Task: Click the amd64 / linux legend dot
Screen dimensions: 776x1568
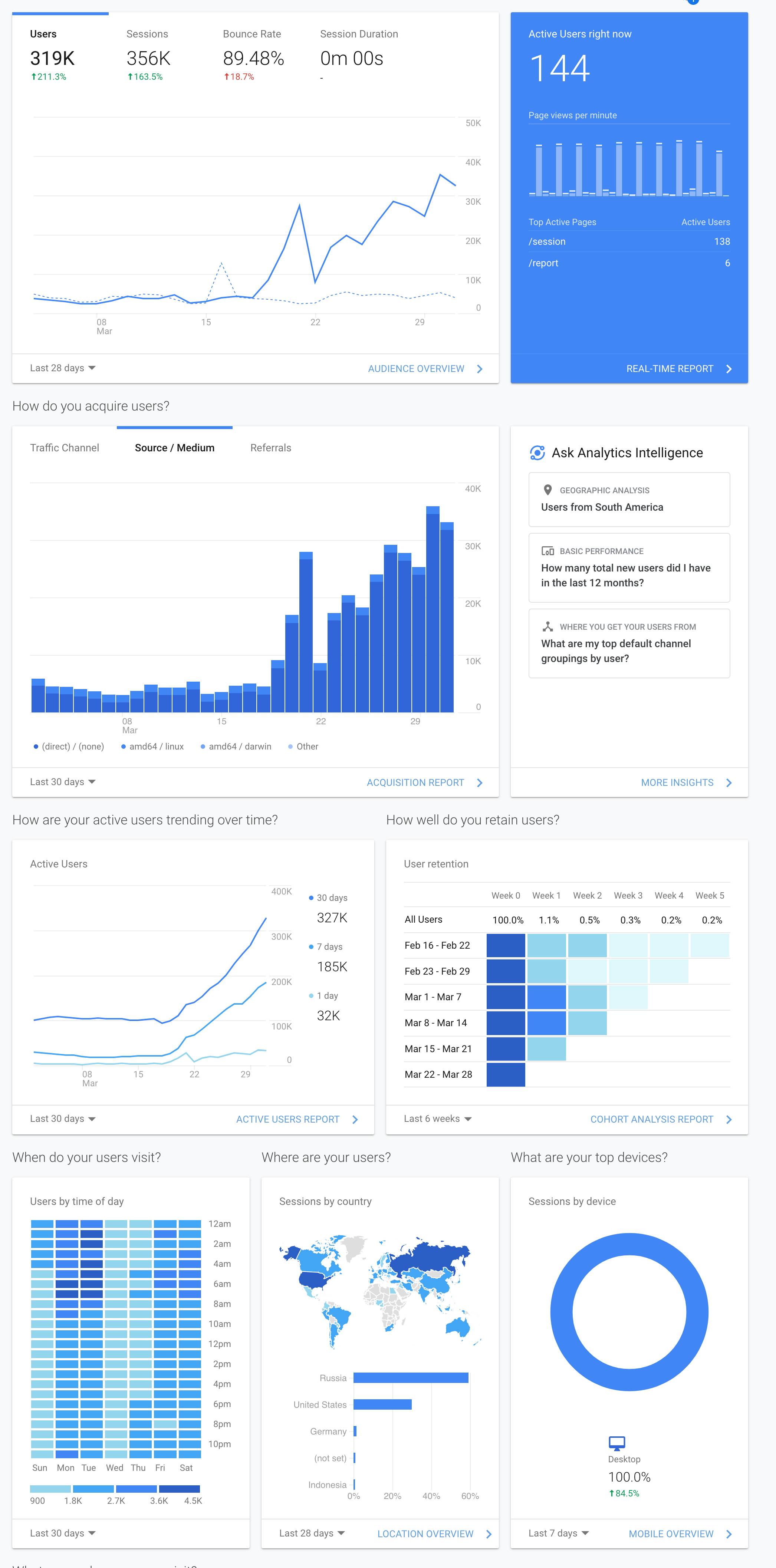Action: click(x=124, y=747)
